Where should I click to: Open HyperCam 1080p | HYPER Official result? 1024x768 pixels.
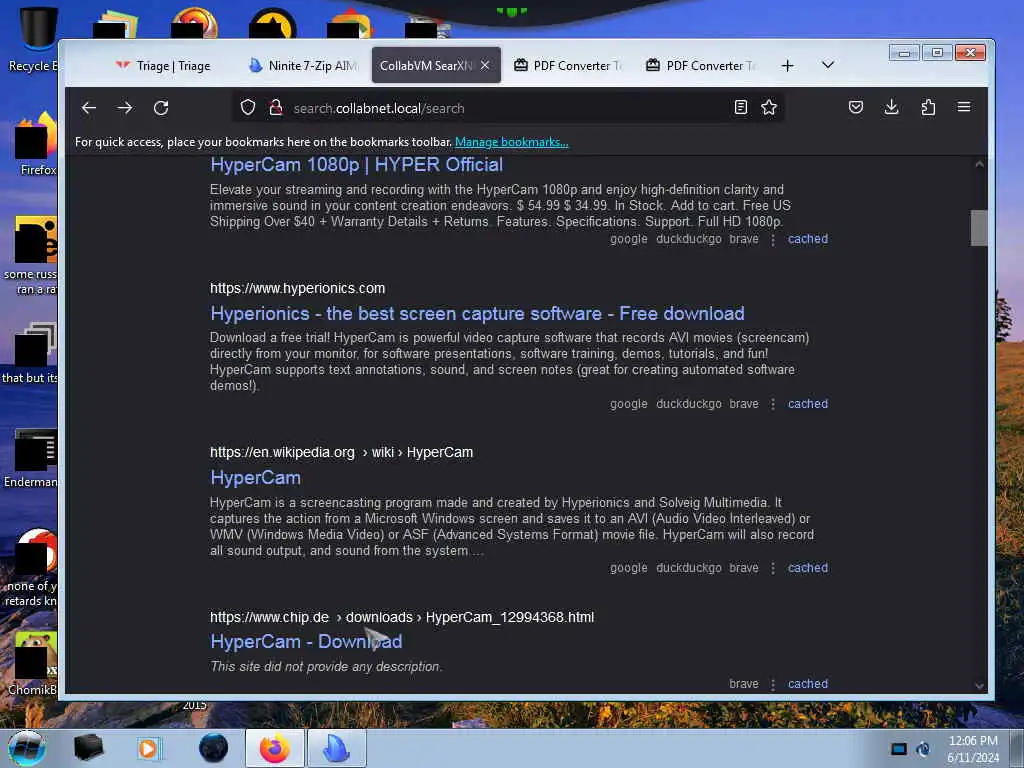click(357, 165)
